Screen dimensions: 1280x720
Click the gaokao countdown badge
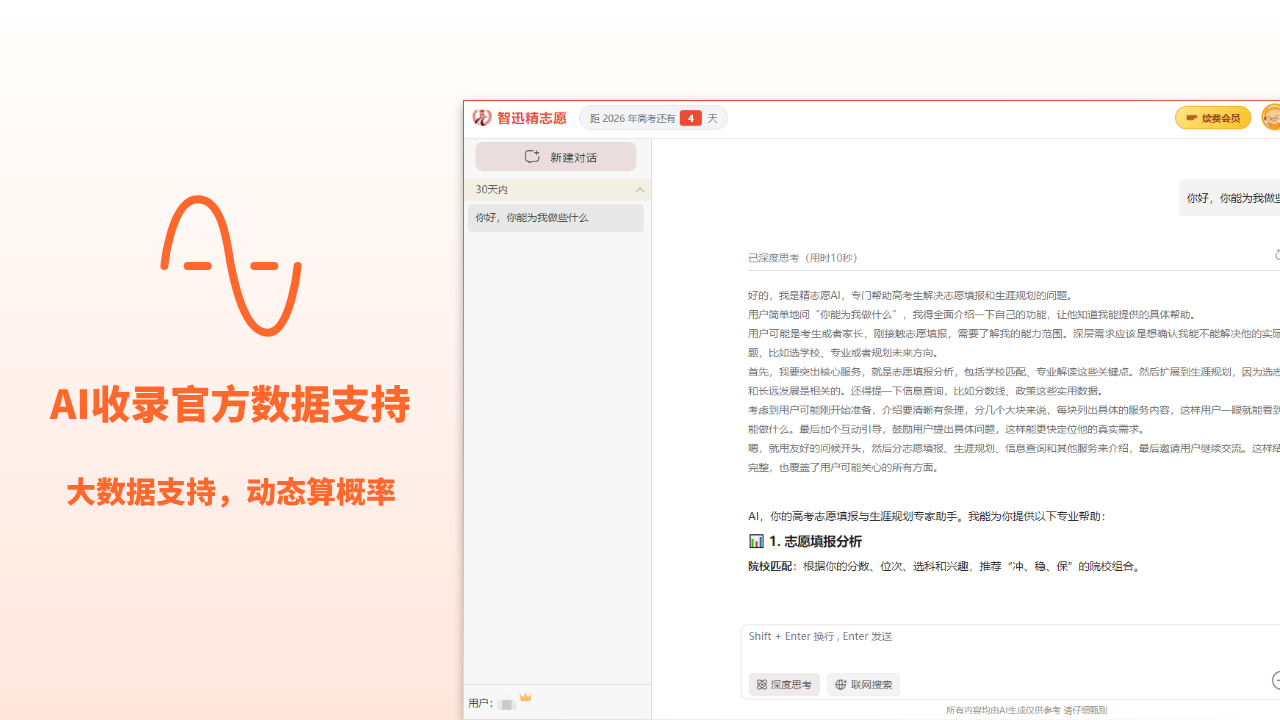653,118
